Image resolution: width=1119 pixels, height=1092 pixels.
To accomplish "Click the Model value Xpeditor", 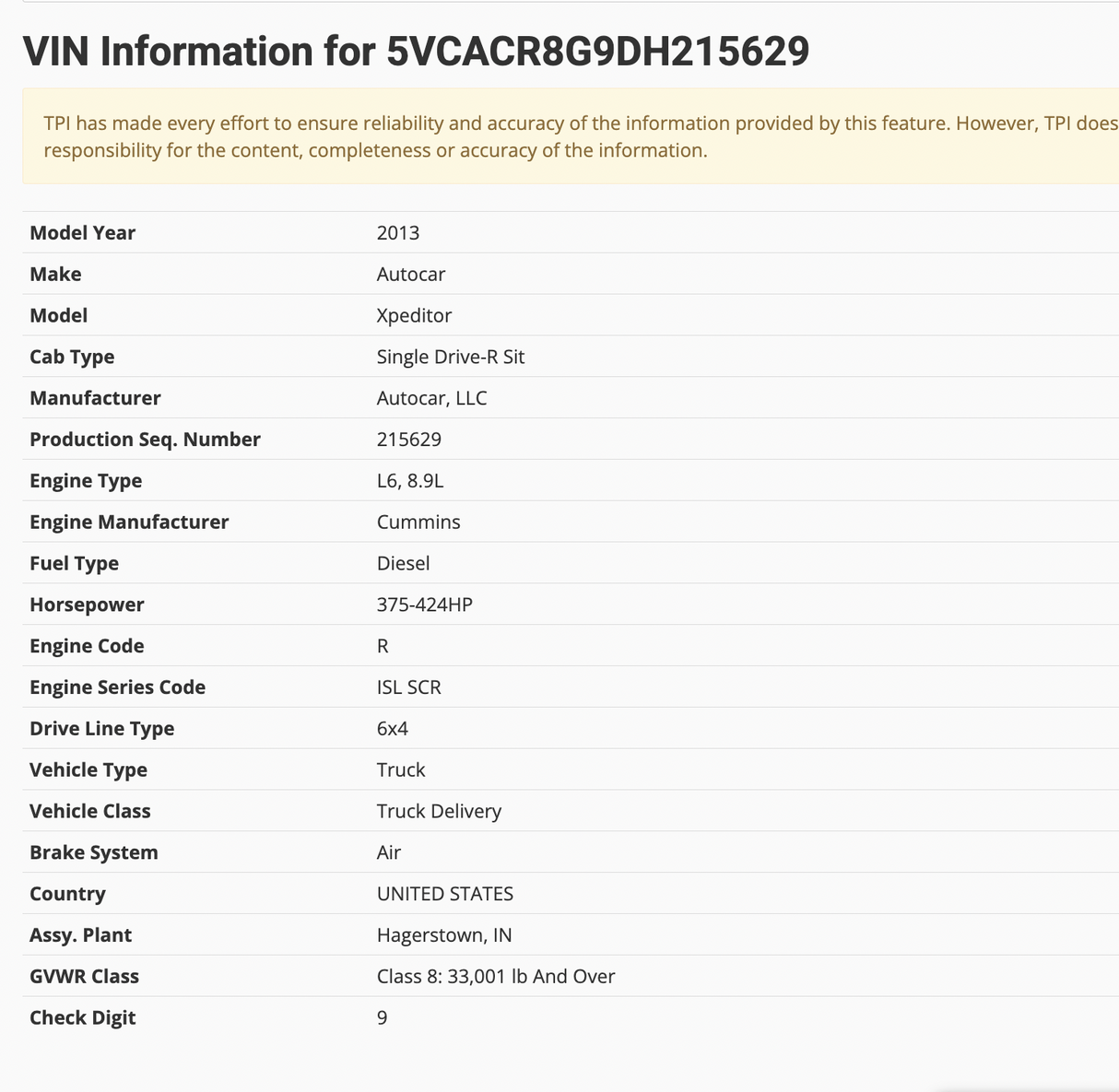I will click(414, 316).
